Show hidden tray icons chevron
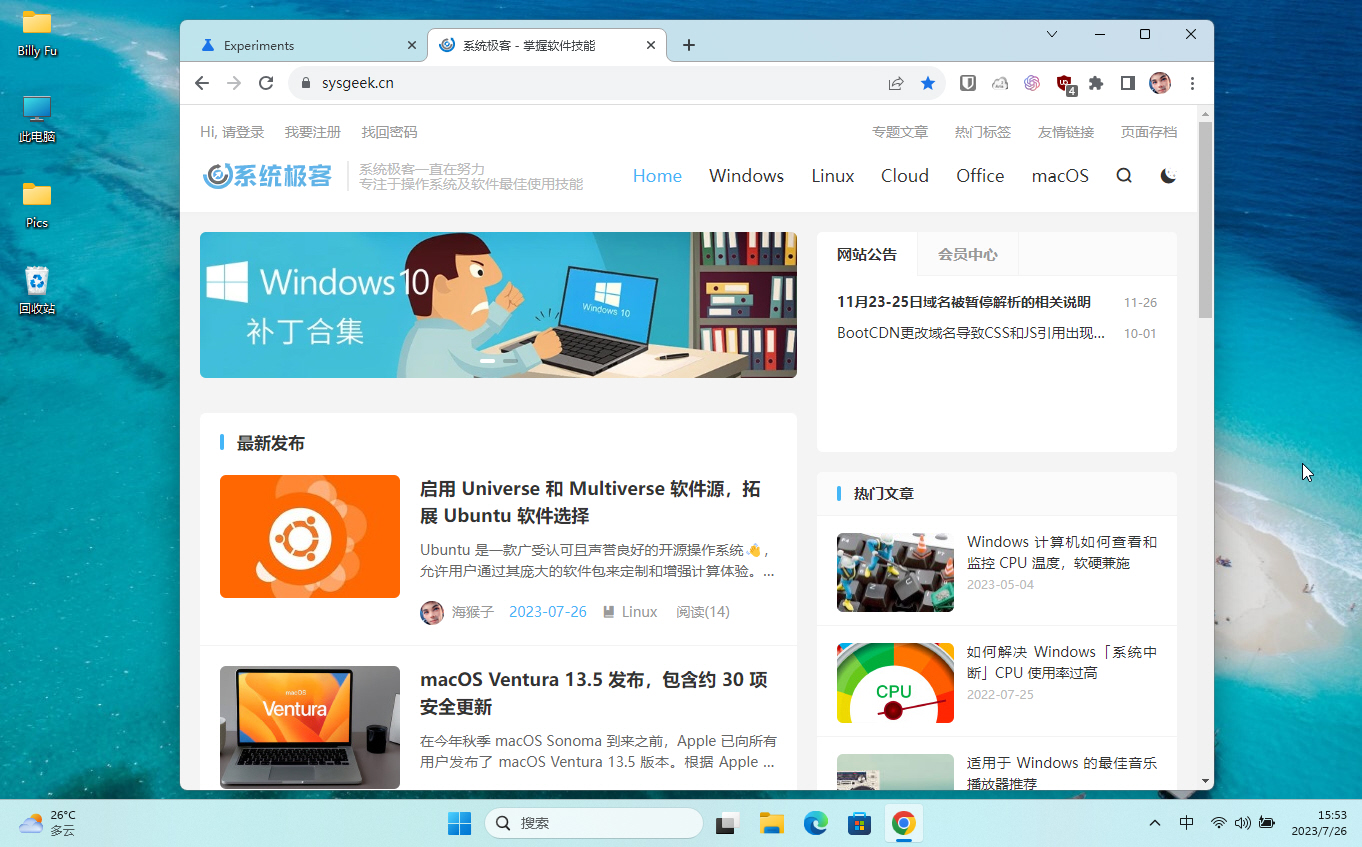 click(1155, 823)
